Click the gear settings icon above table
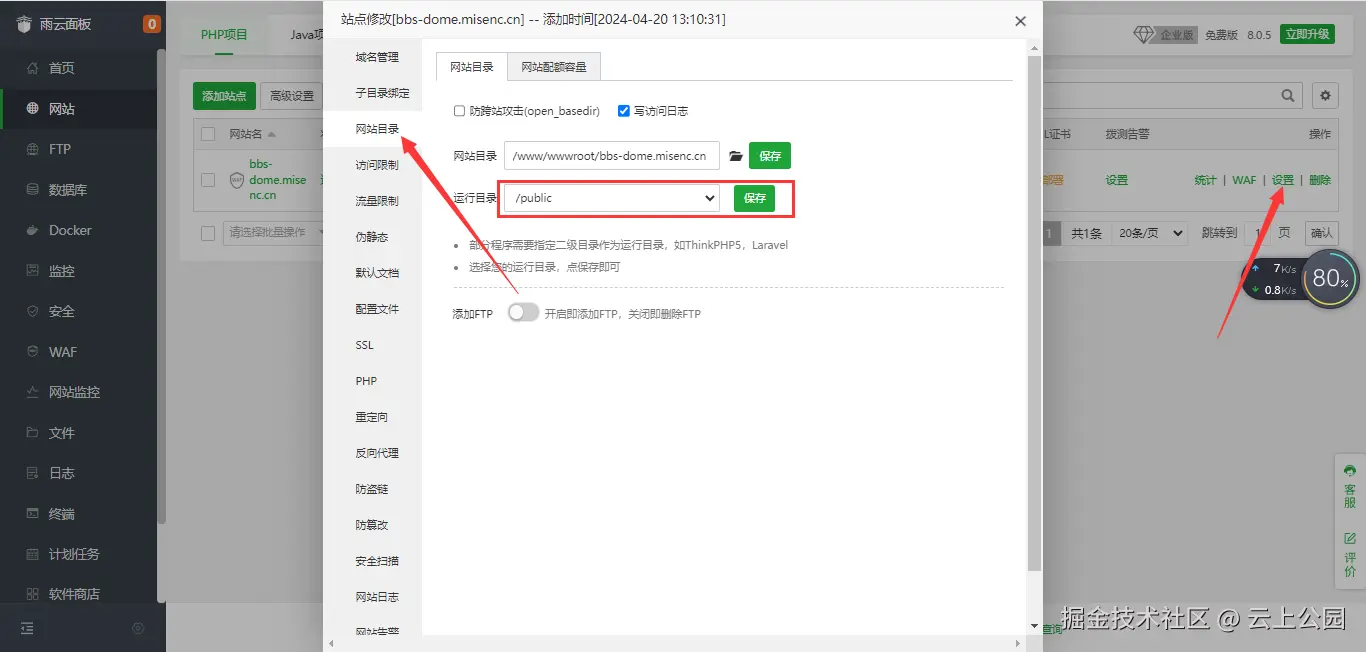Viewport: 1366px width, 652px height. tap(1325, 95)
